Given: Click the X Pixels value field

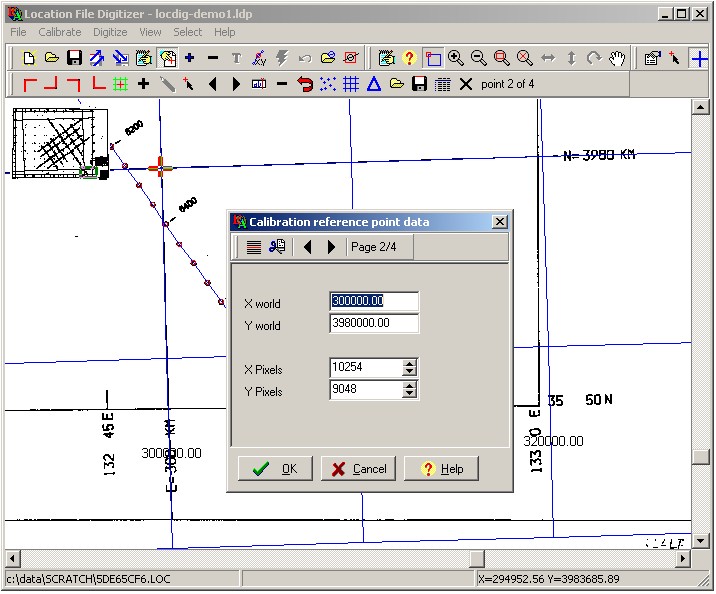Looking at the screenshot, I should coord(366,367).
